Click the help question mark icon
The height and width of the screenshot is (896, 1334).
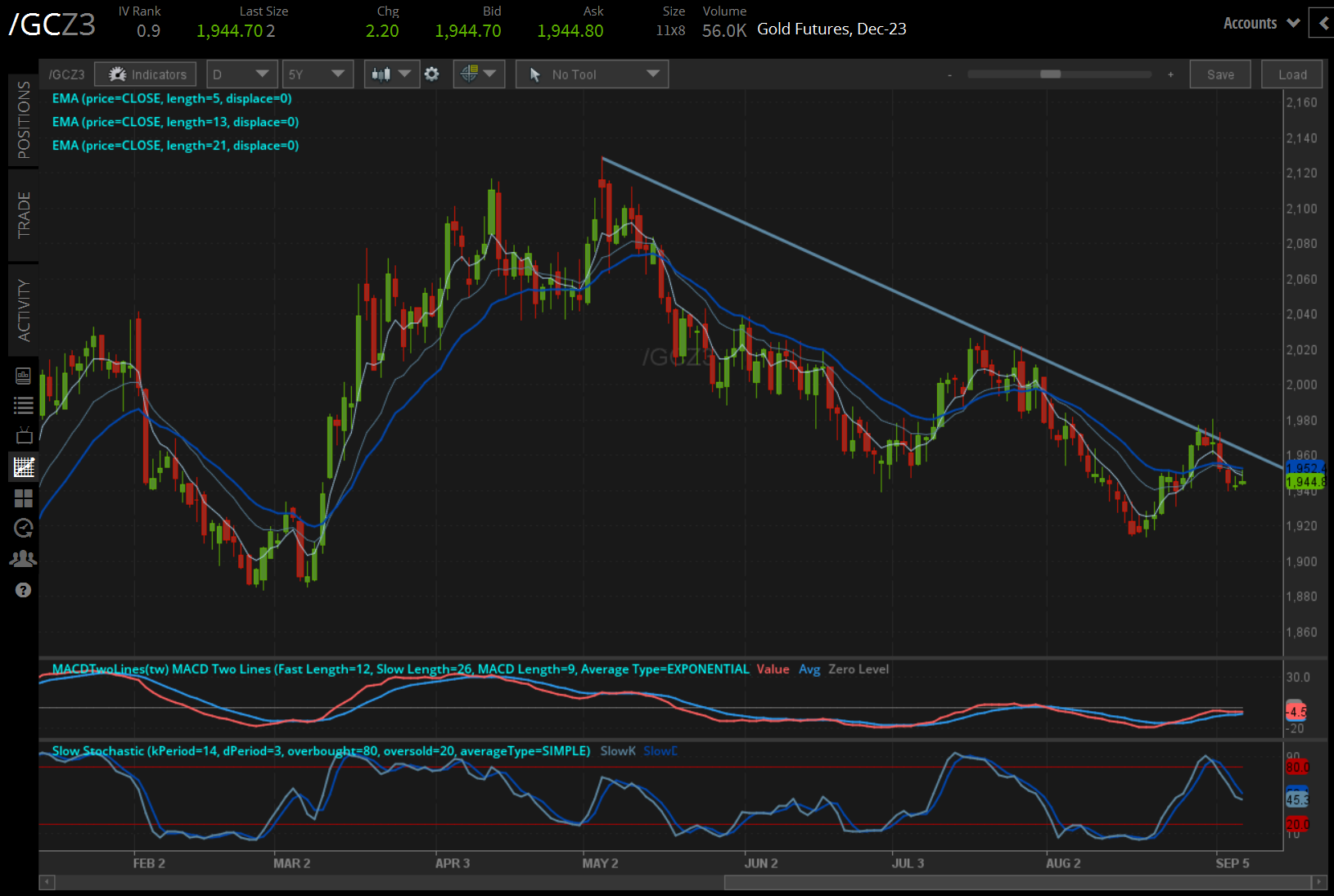click(23, 590)
